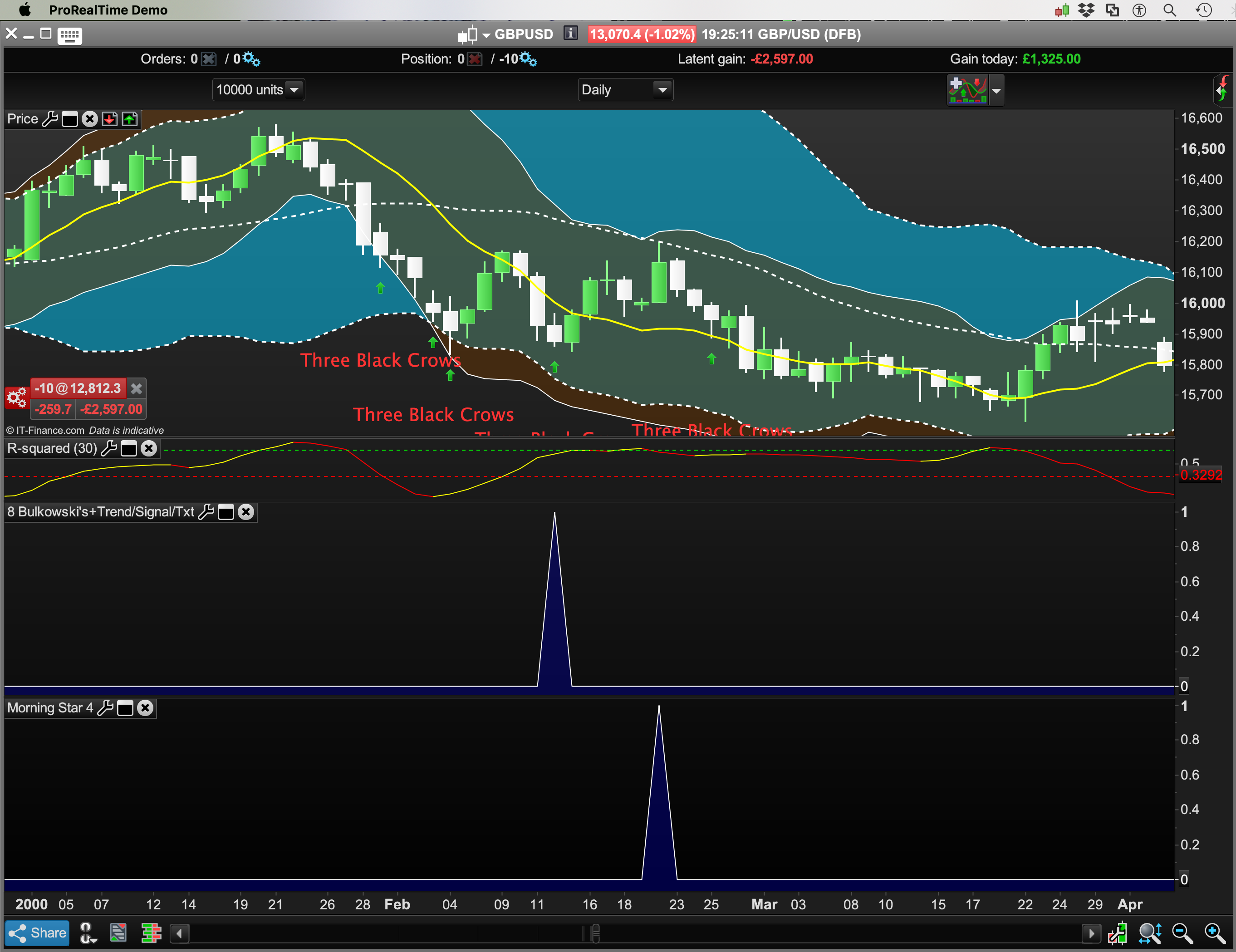Remove Morning Star 4 indicator panel
The image size is (1236, 952).
pyautogui.click(x=146, y=708)
